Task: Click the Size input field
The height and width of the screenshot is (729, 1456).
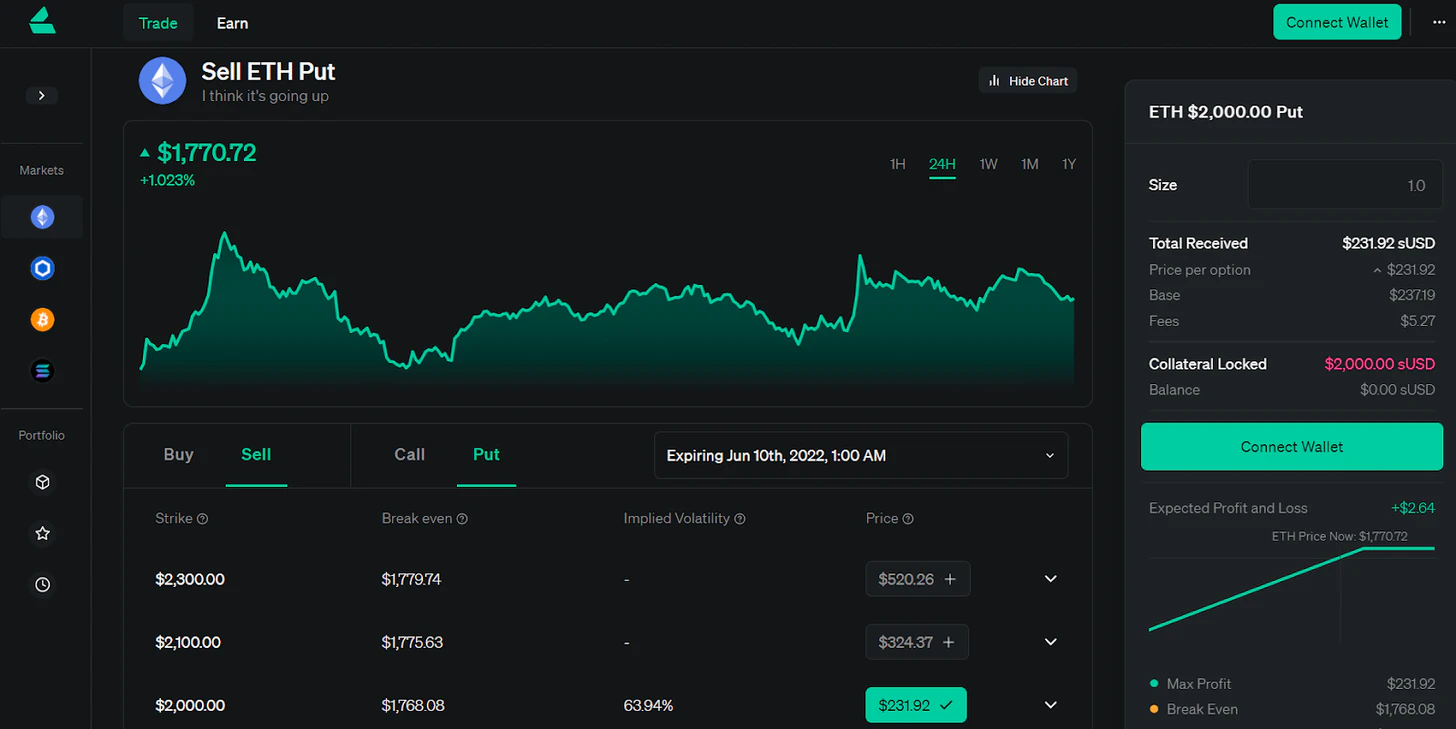Action: point(1345,185)
